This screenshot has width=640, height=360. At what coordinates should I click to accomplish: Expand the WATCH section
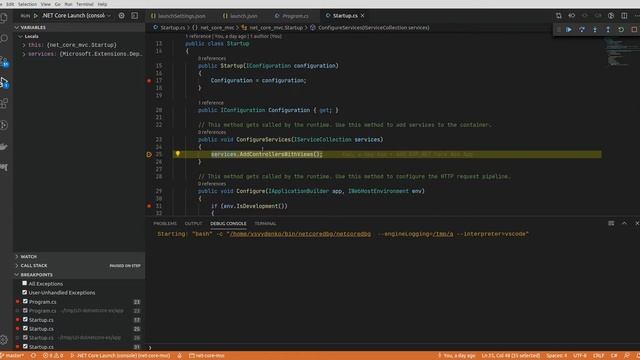(79, 256)
